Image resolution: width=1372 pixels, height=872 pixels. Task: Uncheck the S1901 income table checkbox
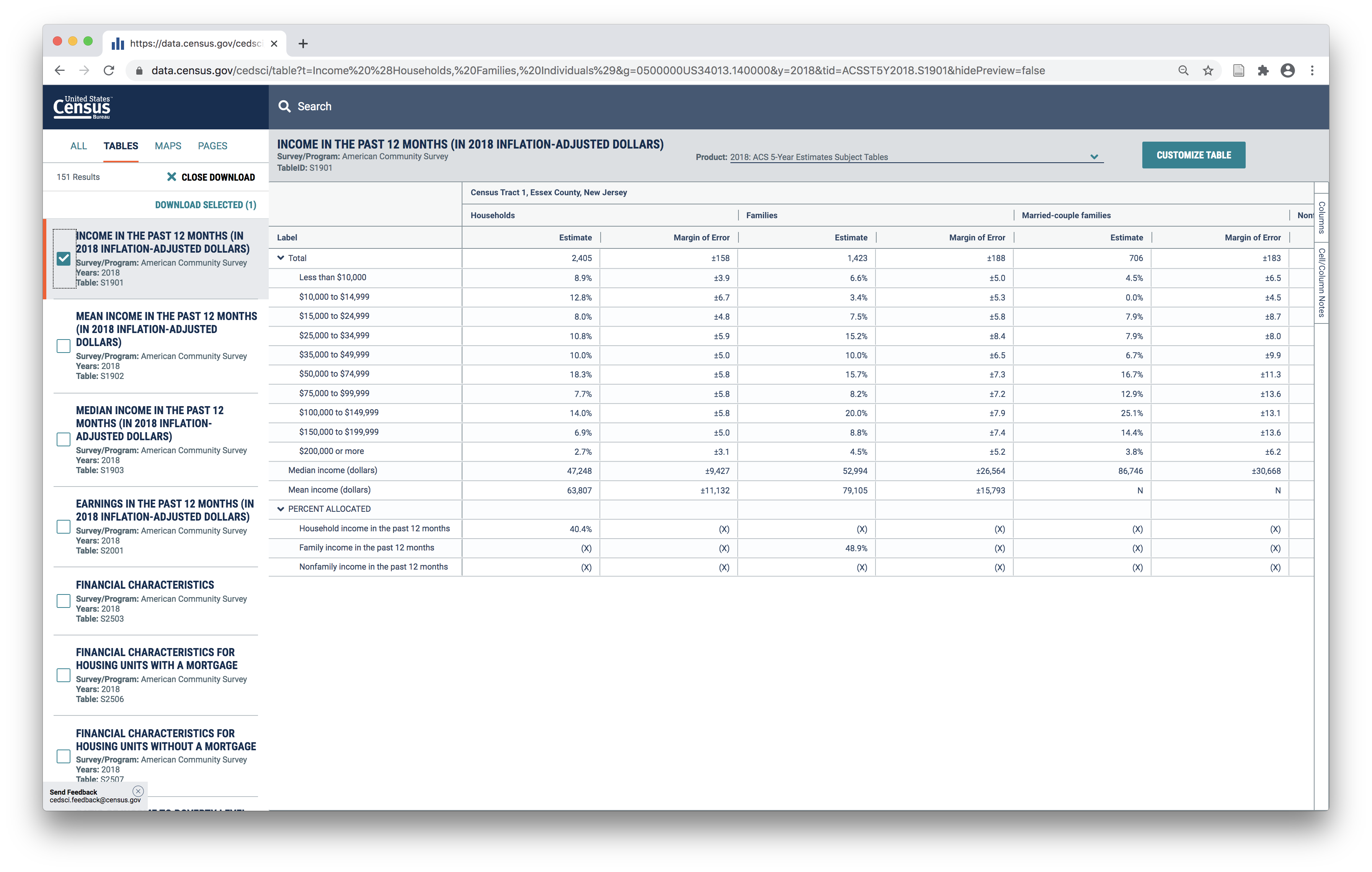(64, 259)
